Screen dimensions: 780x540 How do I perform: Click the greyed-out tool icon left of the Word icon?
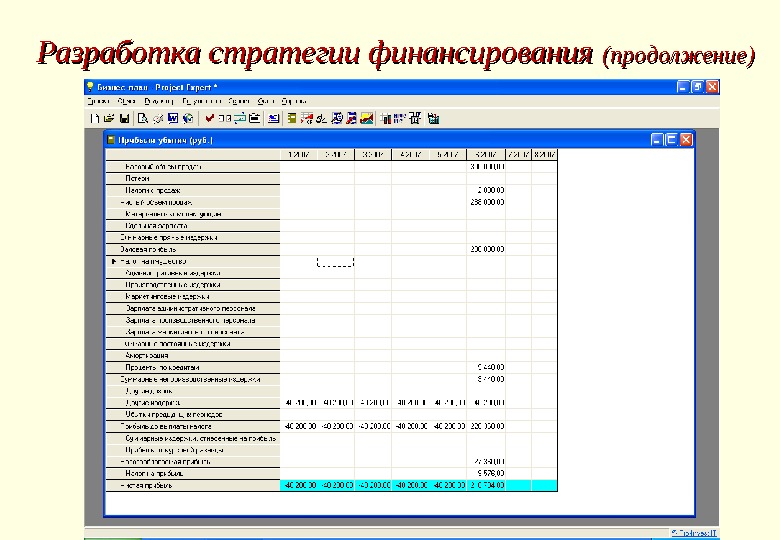pos(158,118)
